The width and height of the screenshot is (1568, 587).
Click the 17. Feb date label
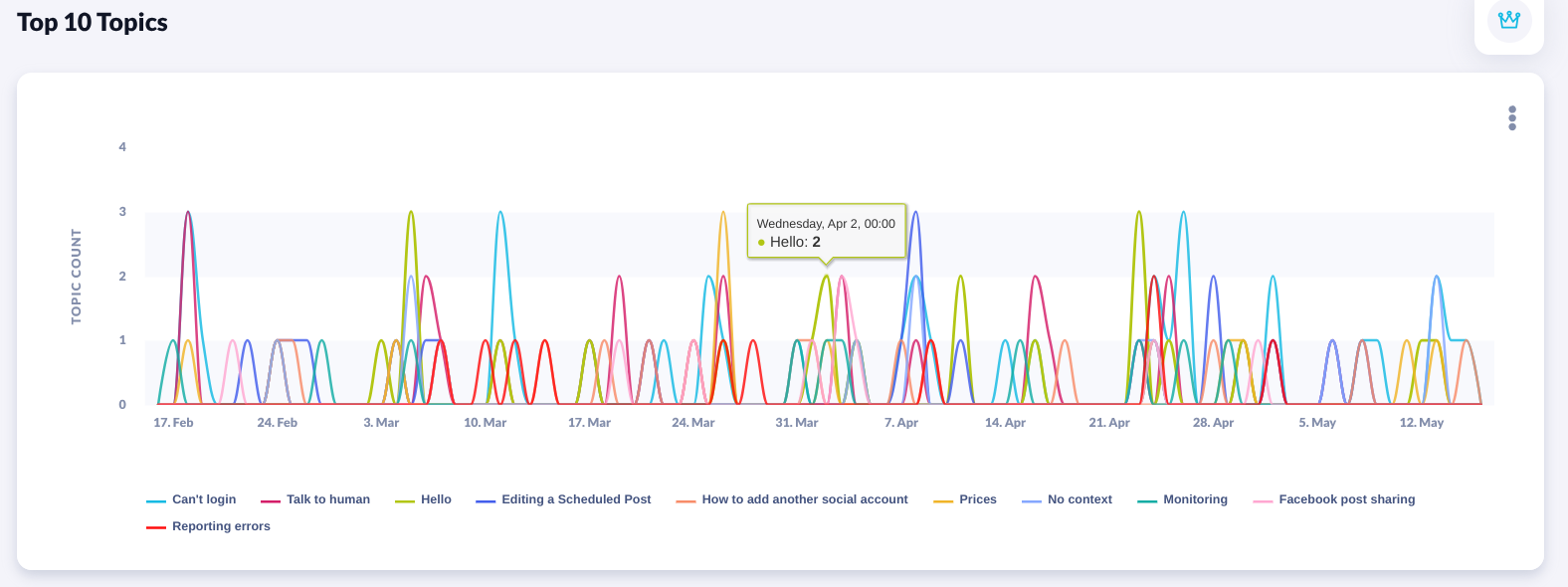[x=173, y=423]
